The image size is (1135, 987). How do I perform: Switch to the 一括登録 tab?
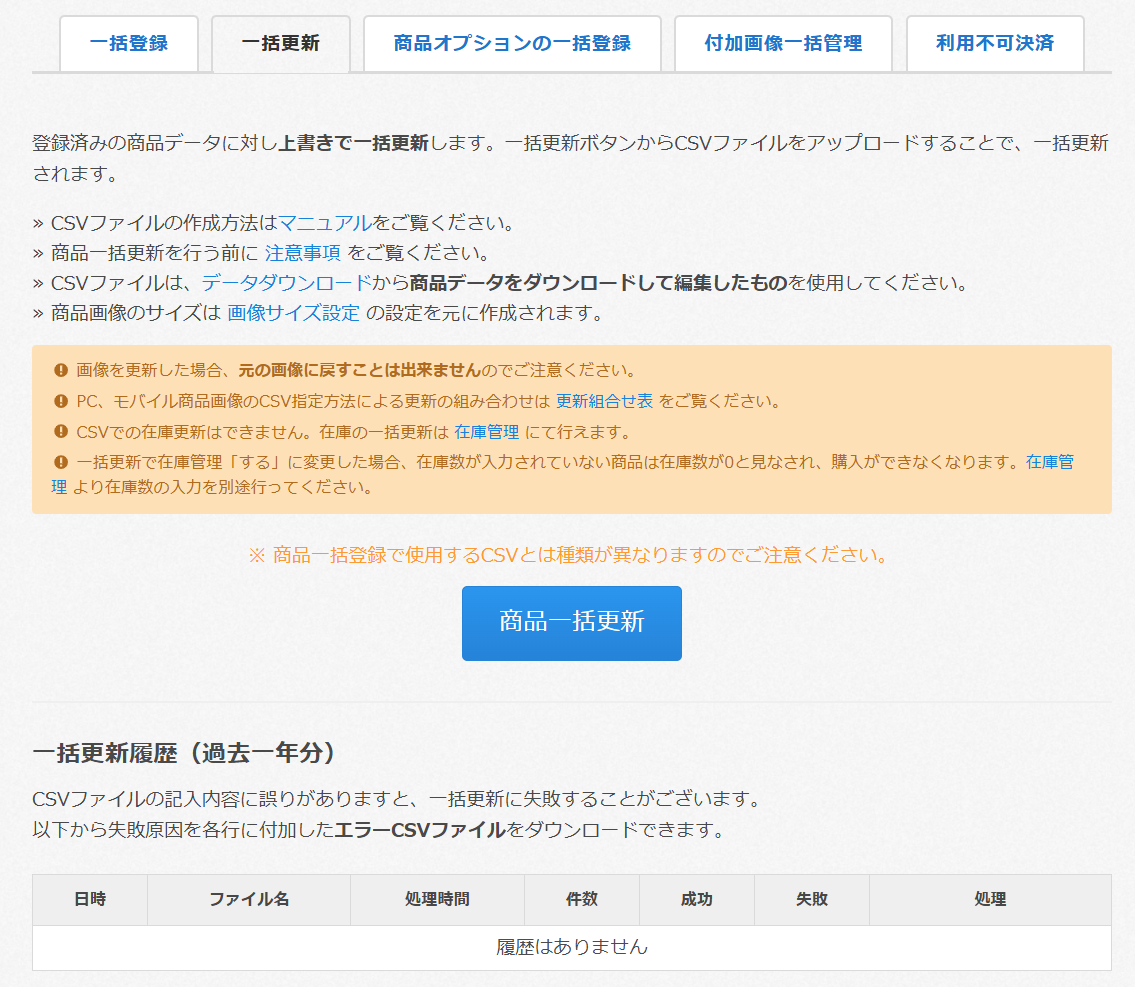pos(129,44)
